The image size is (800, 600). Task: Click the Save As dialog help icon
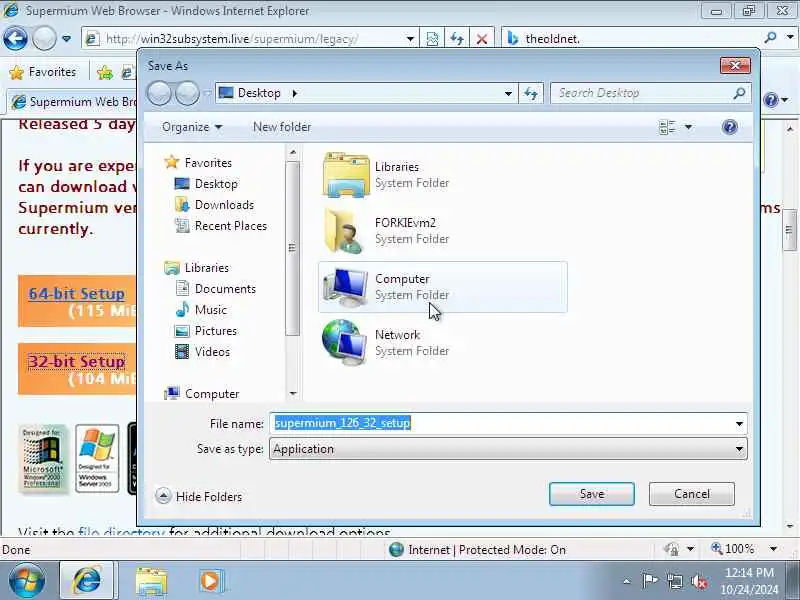(730, 127)
